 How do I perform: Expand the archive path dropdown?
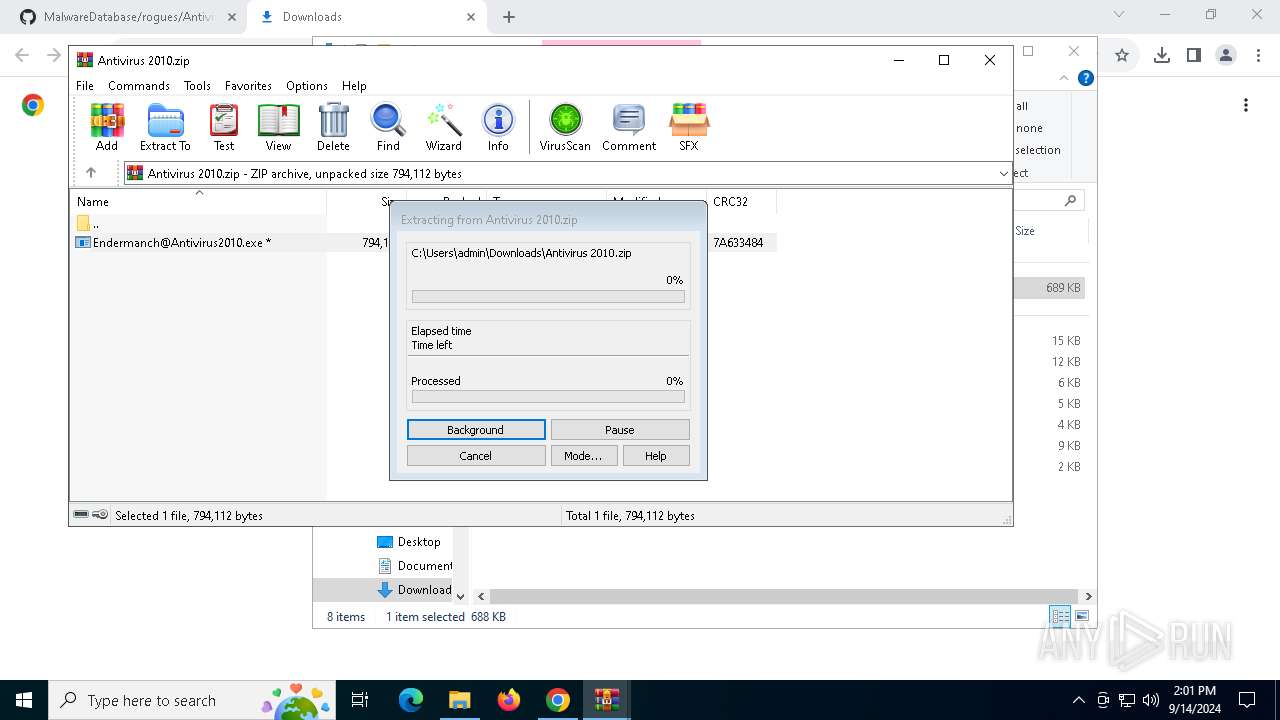click(x=1003, y=173)
